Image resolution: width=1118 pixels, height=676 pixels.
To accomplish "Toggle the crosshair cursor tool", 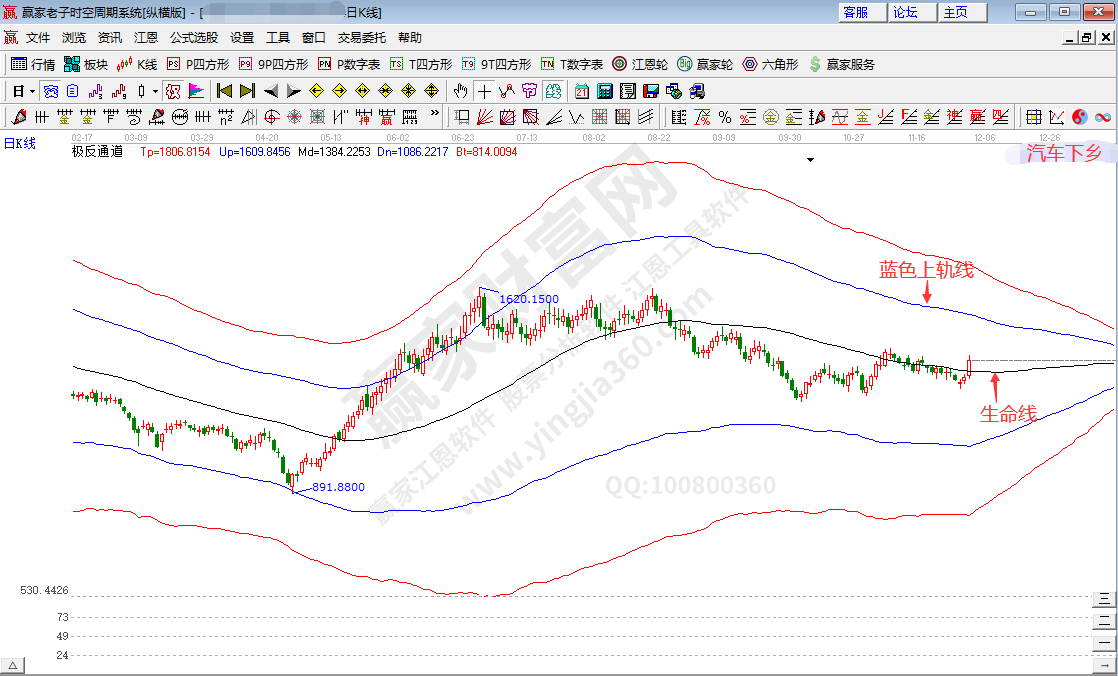I will 484,91.
